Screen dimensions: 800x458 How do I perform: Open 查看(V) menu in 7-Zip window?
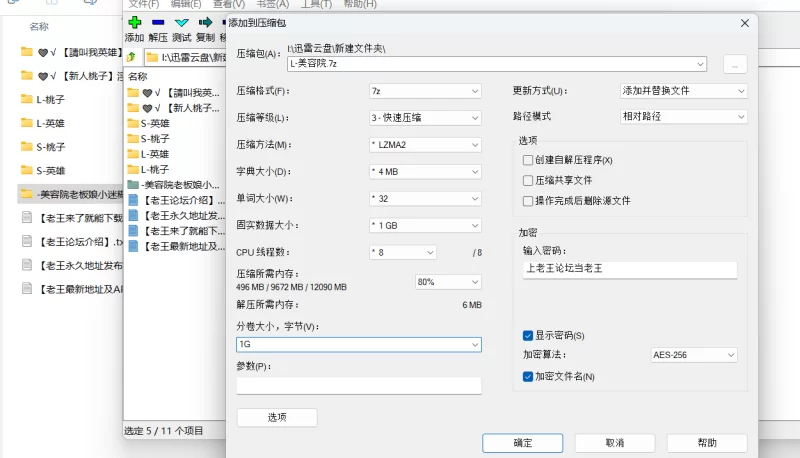tap(229, 4)
